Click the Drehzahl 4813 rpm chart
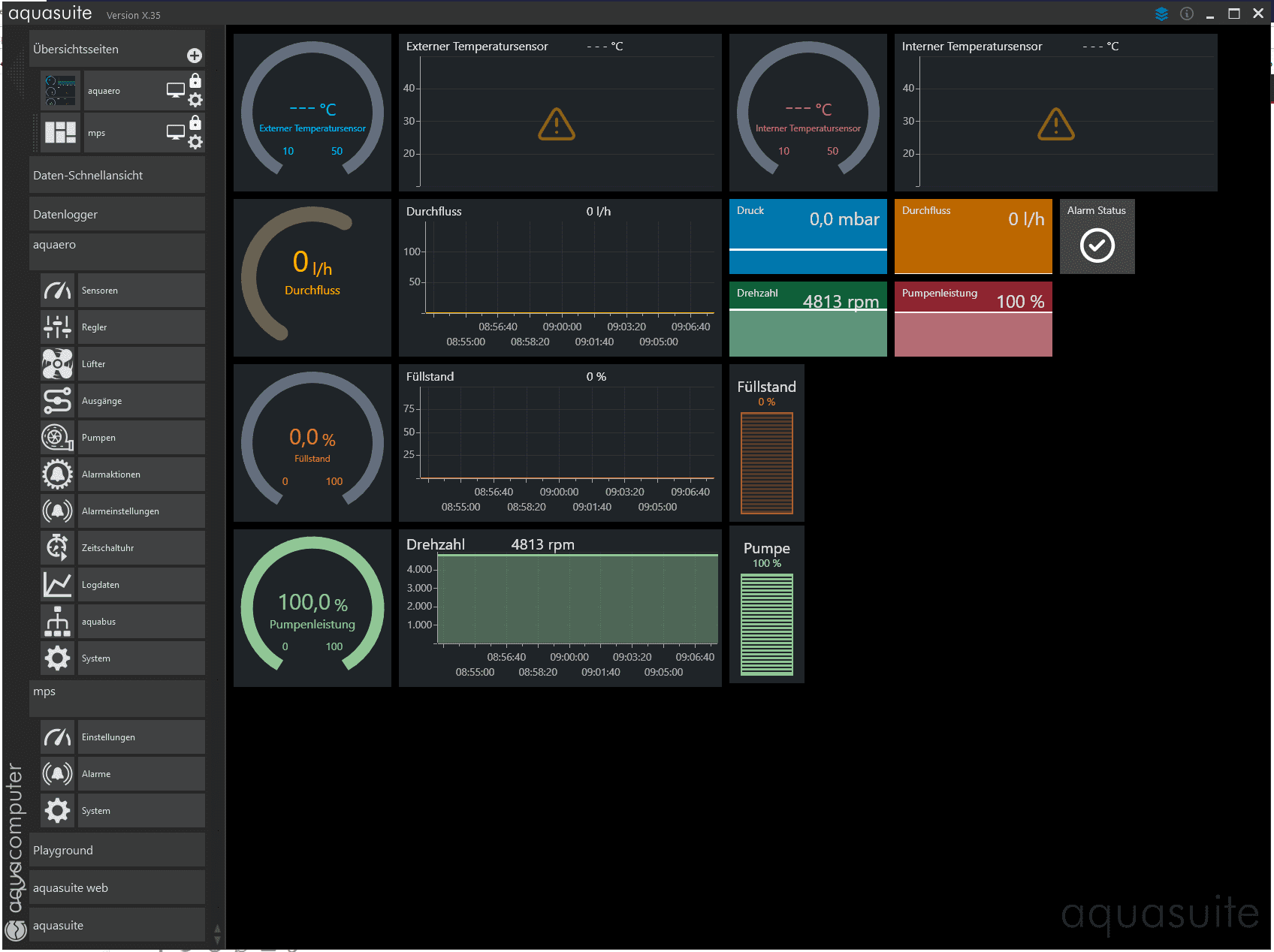Screen dimensions: 1274x952 pos(560,608)
